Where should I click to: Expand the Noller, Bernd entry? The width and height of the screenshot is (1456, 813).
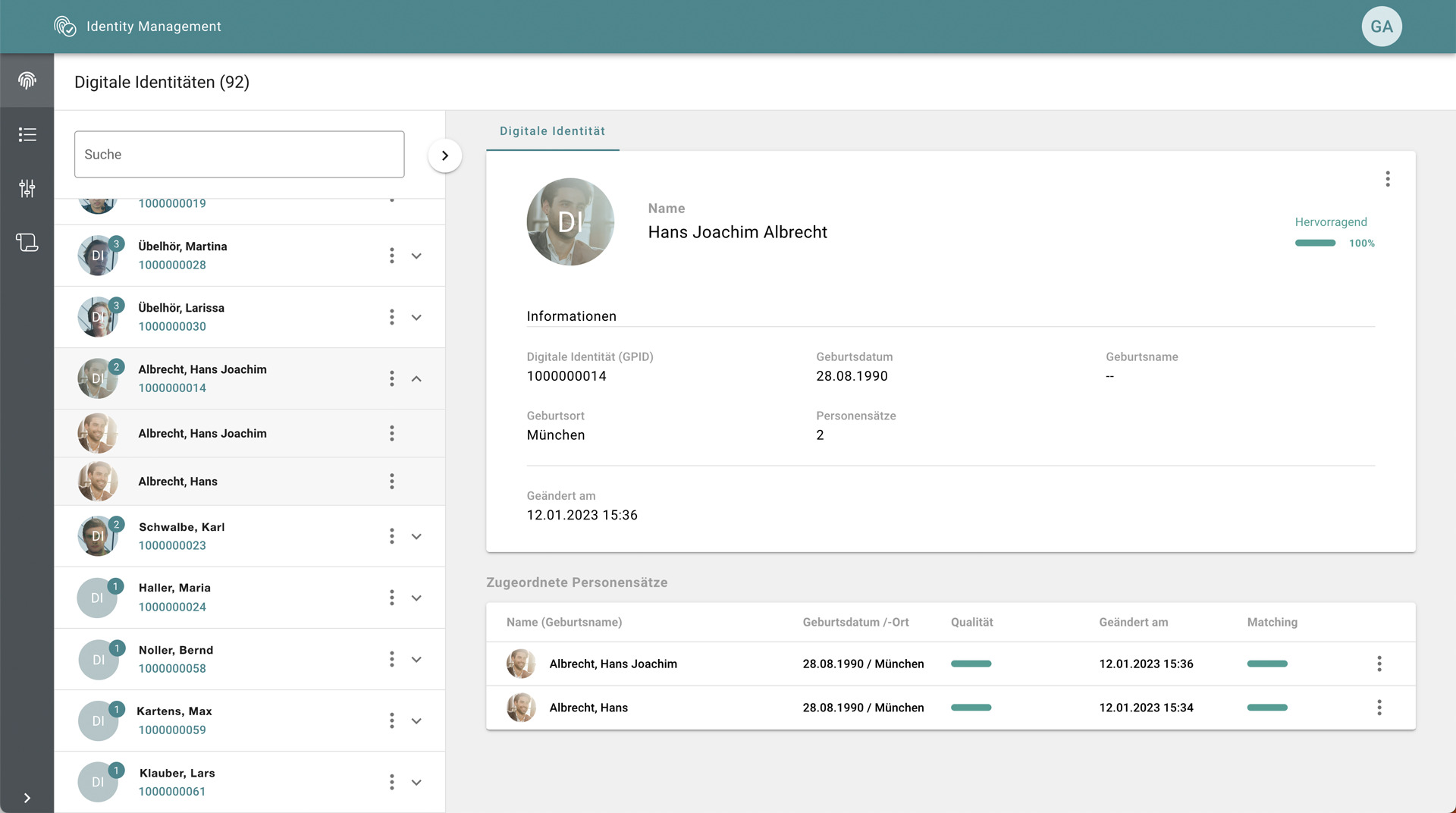click(416, 659)
